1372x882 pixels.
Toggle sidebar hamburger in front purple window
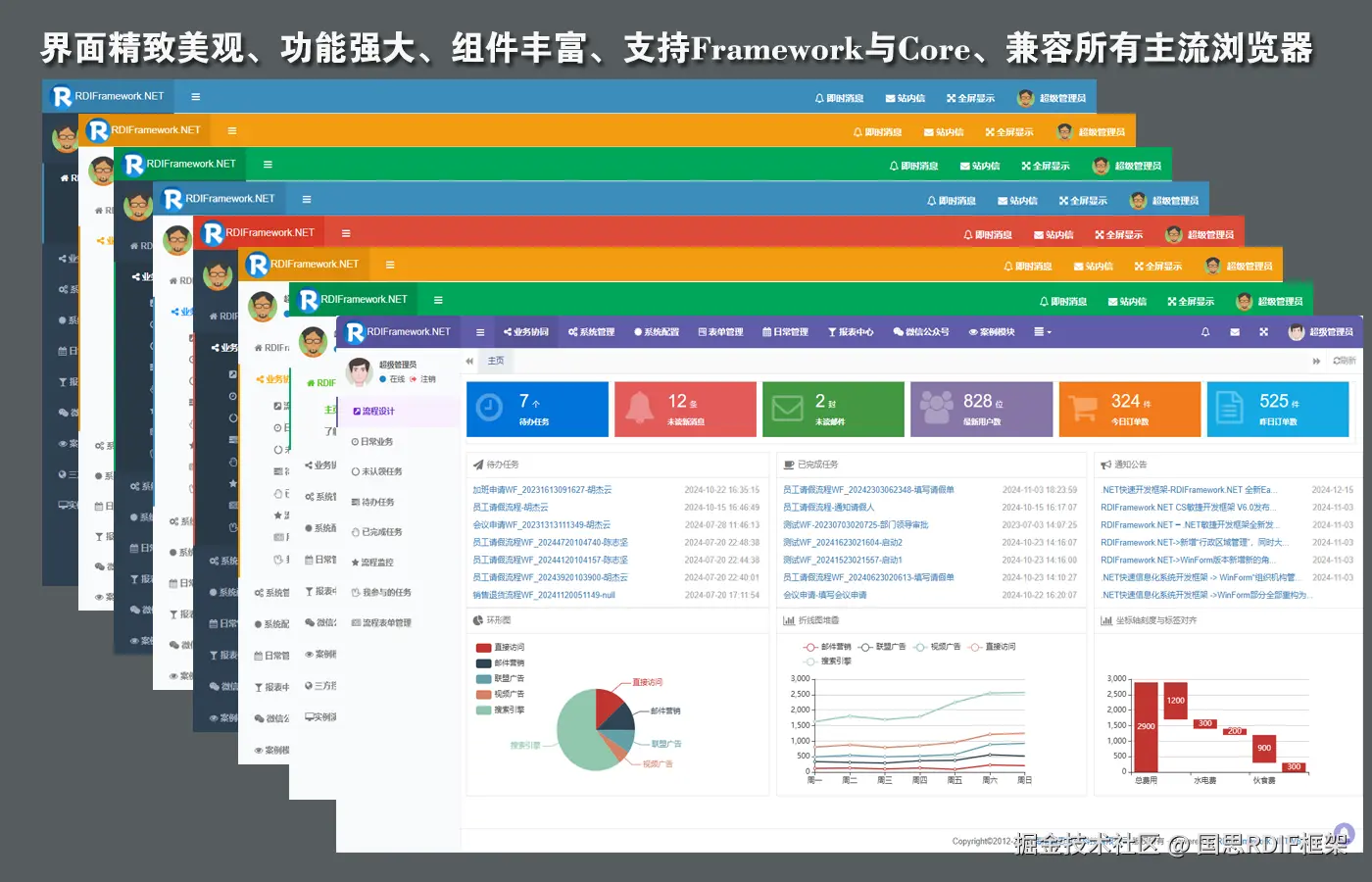[x=480, y=332]
